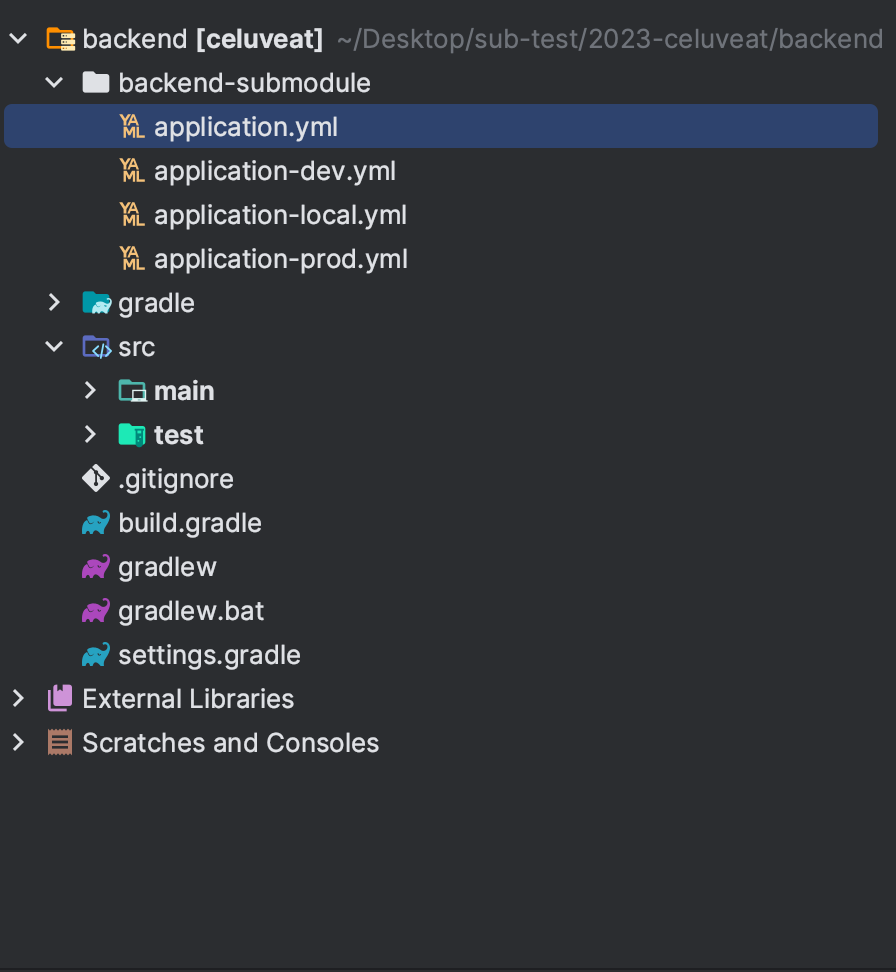
Task: Click the source folder icon beside src
Action: pos(95,346)
